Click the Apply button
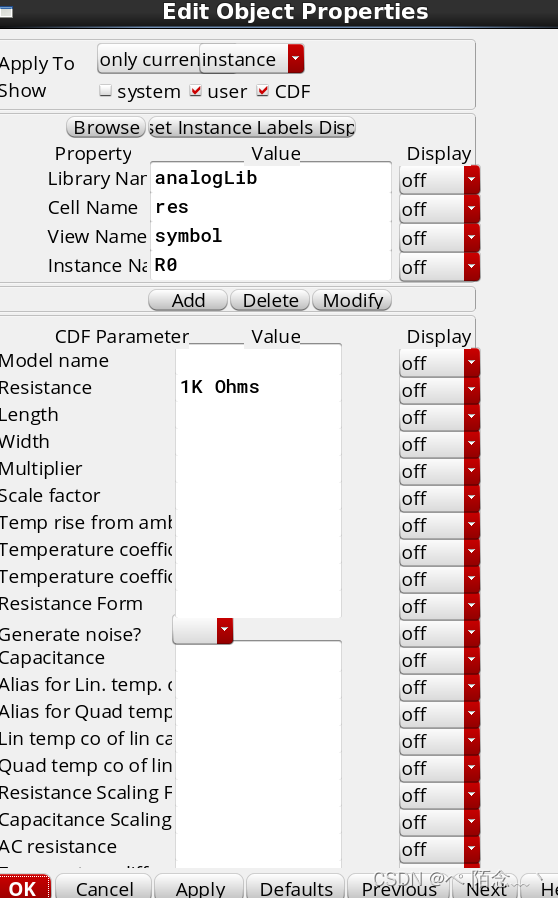This screenshot has width=558, height=898. tap(200, 888)
